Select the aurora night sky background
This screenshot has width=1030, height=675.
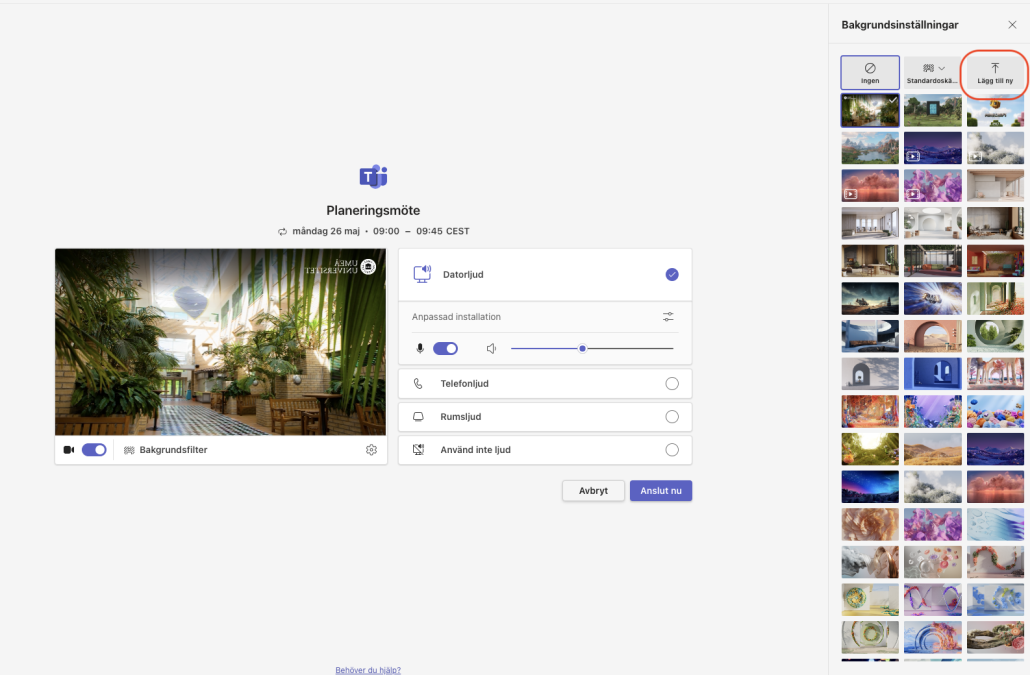pos(870,487)
